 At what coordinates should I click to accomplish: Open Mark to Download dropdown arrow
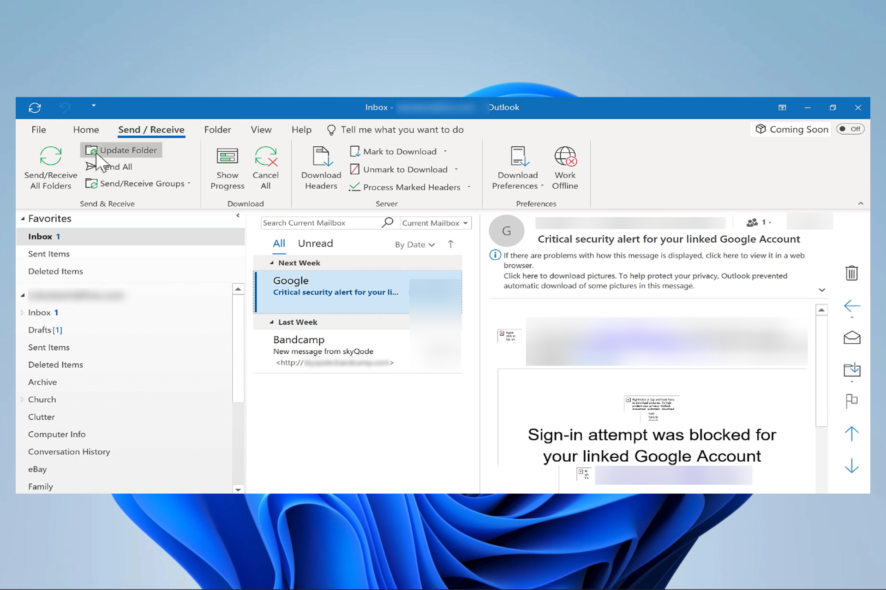click(445, 151)
